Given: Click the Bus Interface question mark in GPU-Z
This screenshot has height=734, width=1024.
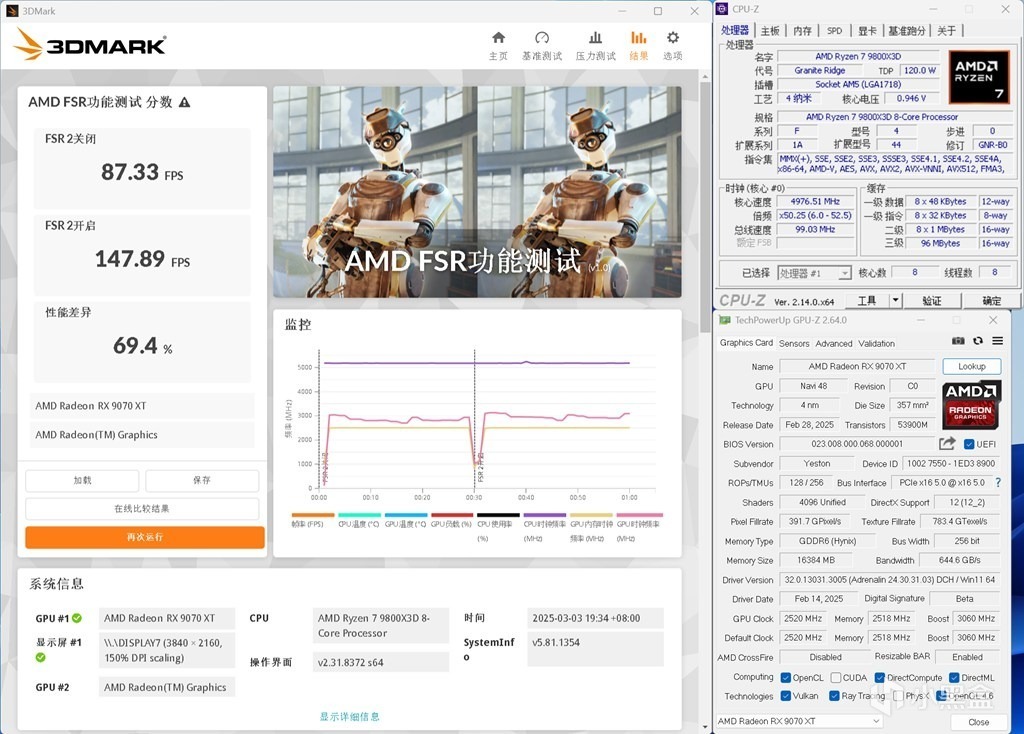Looking at the screenshot, I should click(998, 483).
